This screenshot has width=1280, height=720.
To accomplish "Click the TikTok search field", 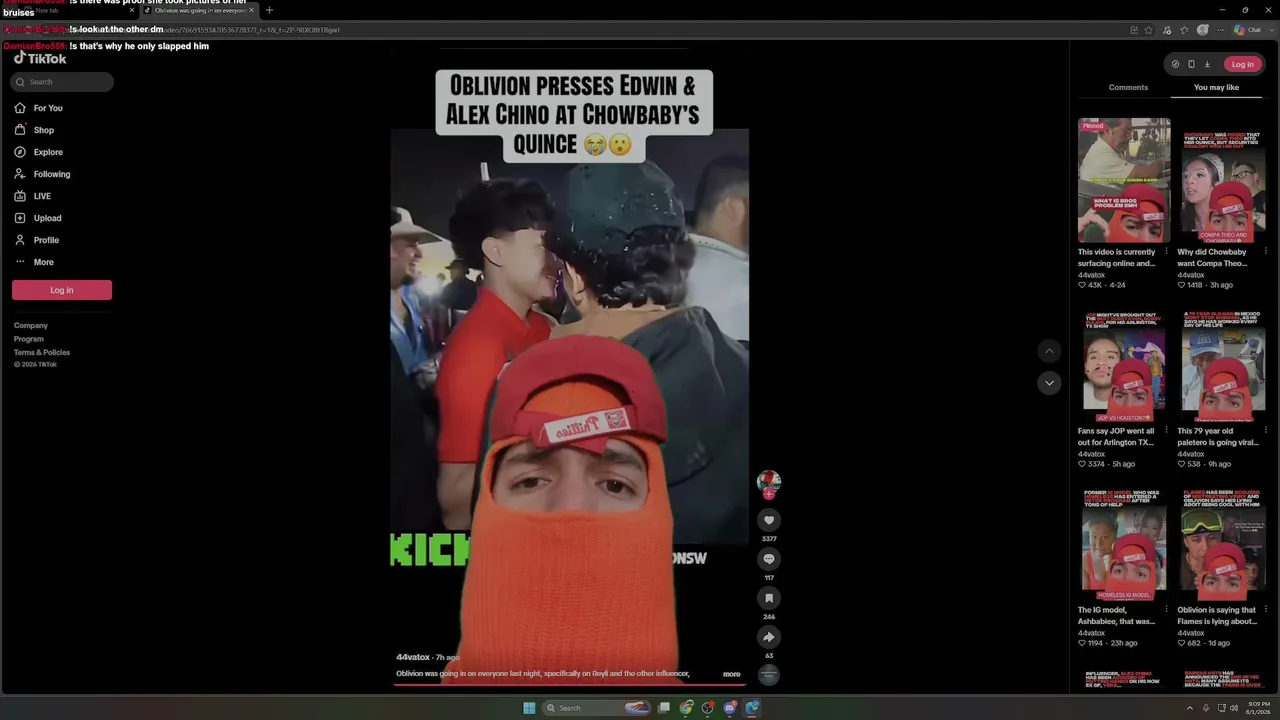I will tap(63, 82).
